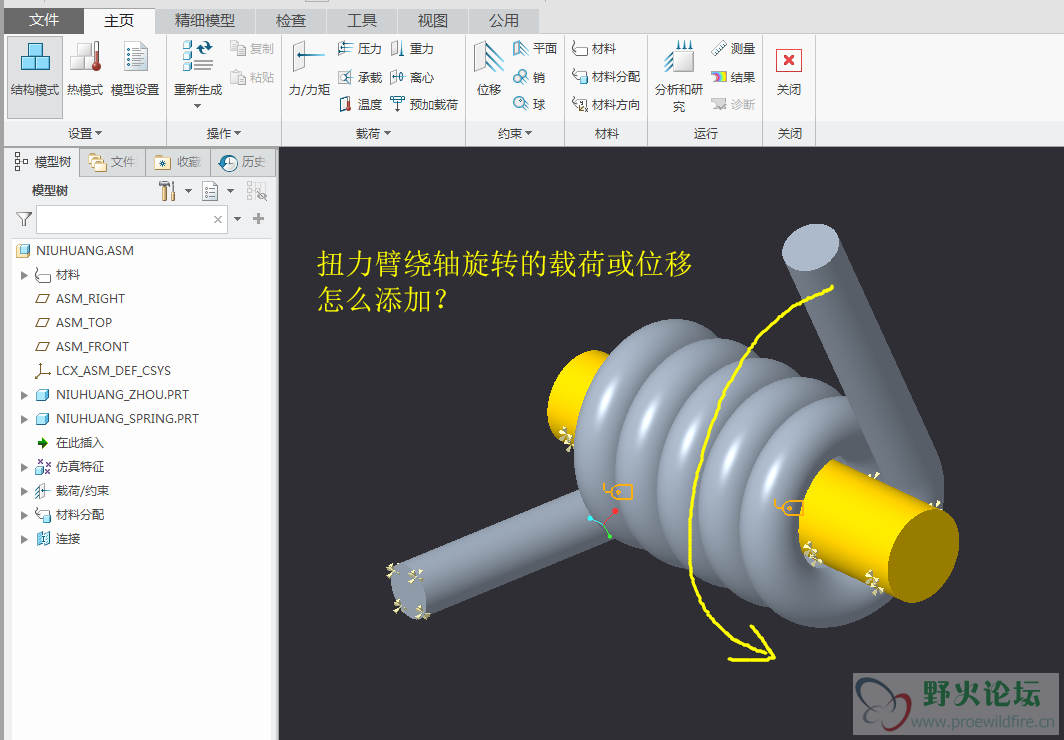Add a 温度 temperature load

(x=360, y=104)
